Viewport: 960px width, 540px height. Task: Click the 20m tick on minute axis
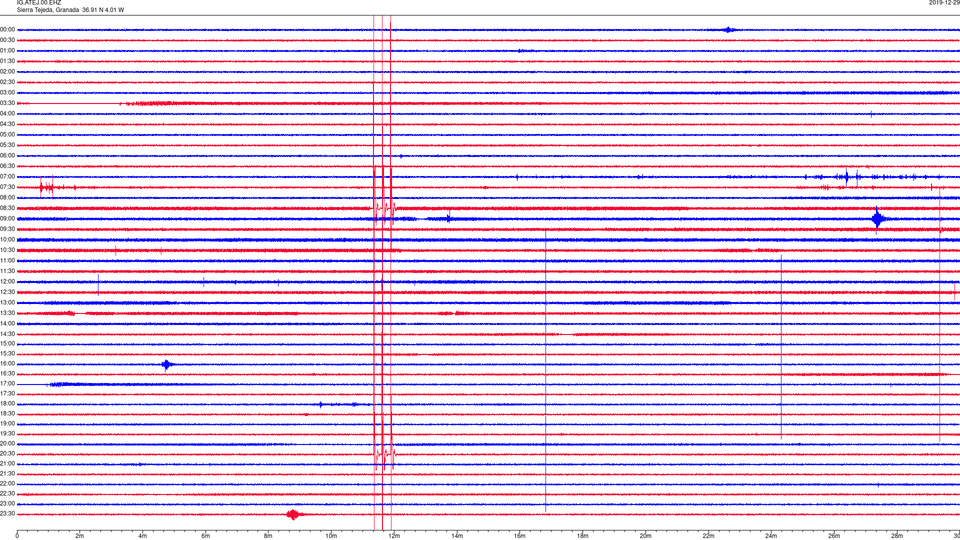(645, 536)
